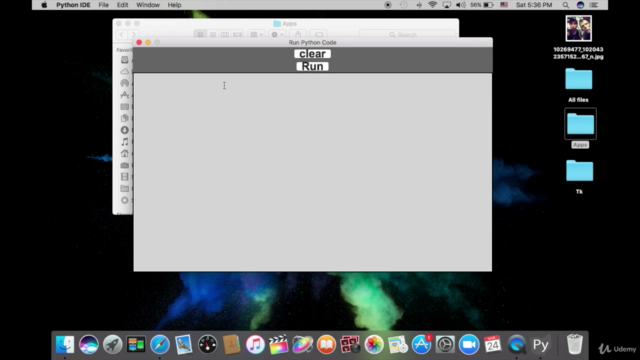The width and height of the screenshot is (640, 360).
Task: Click the share button in Finder Apps window
Action: (298, 35)
